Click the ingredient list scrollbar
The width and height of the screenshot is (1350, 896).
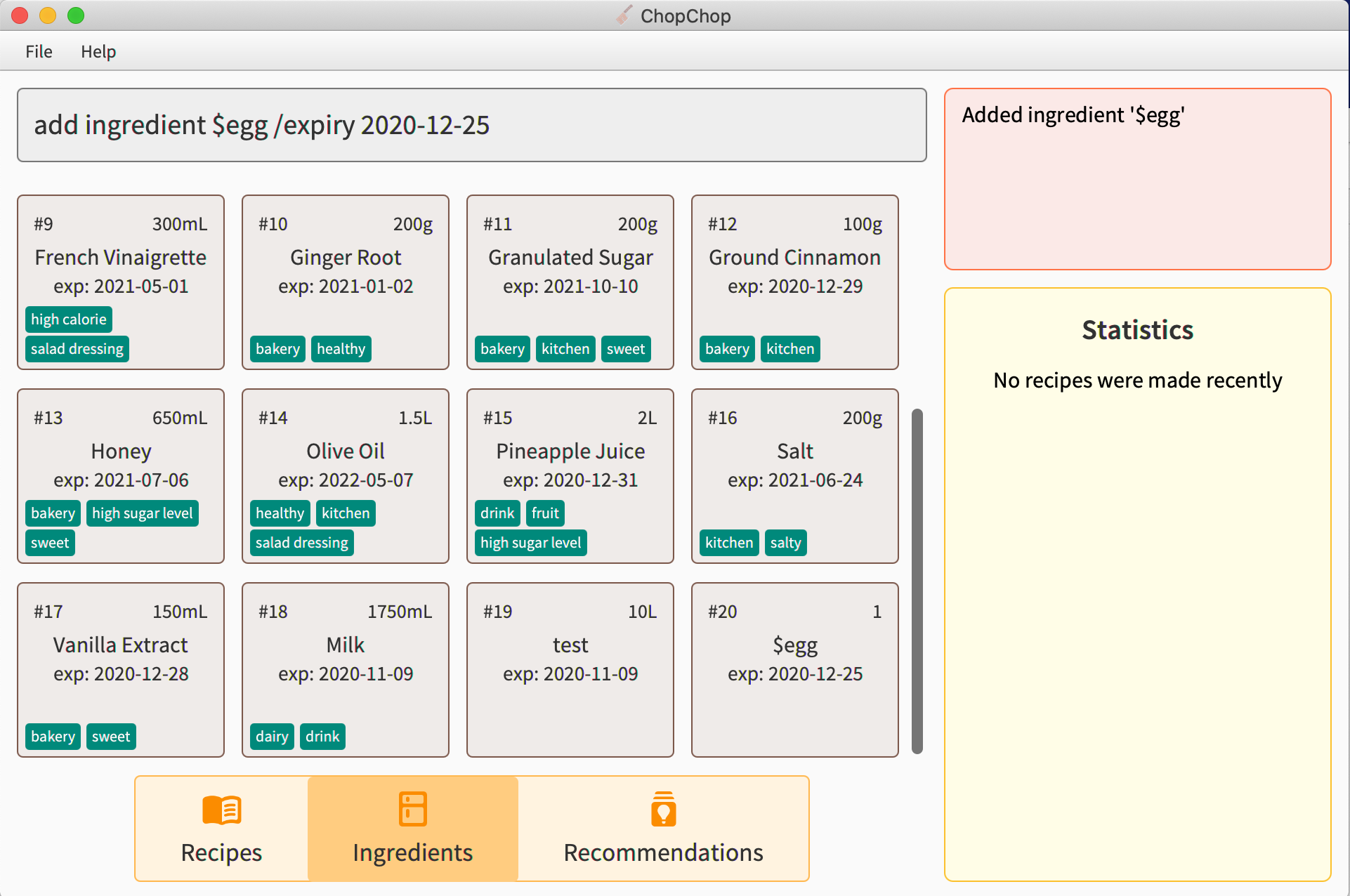(917, 581)
